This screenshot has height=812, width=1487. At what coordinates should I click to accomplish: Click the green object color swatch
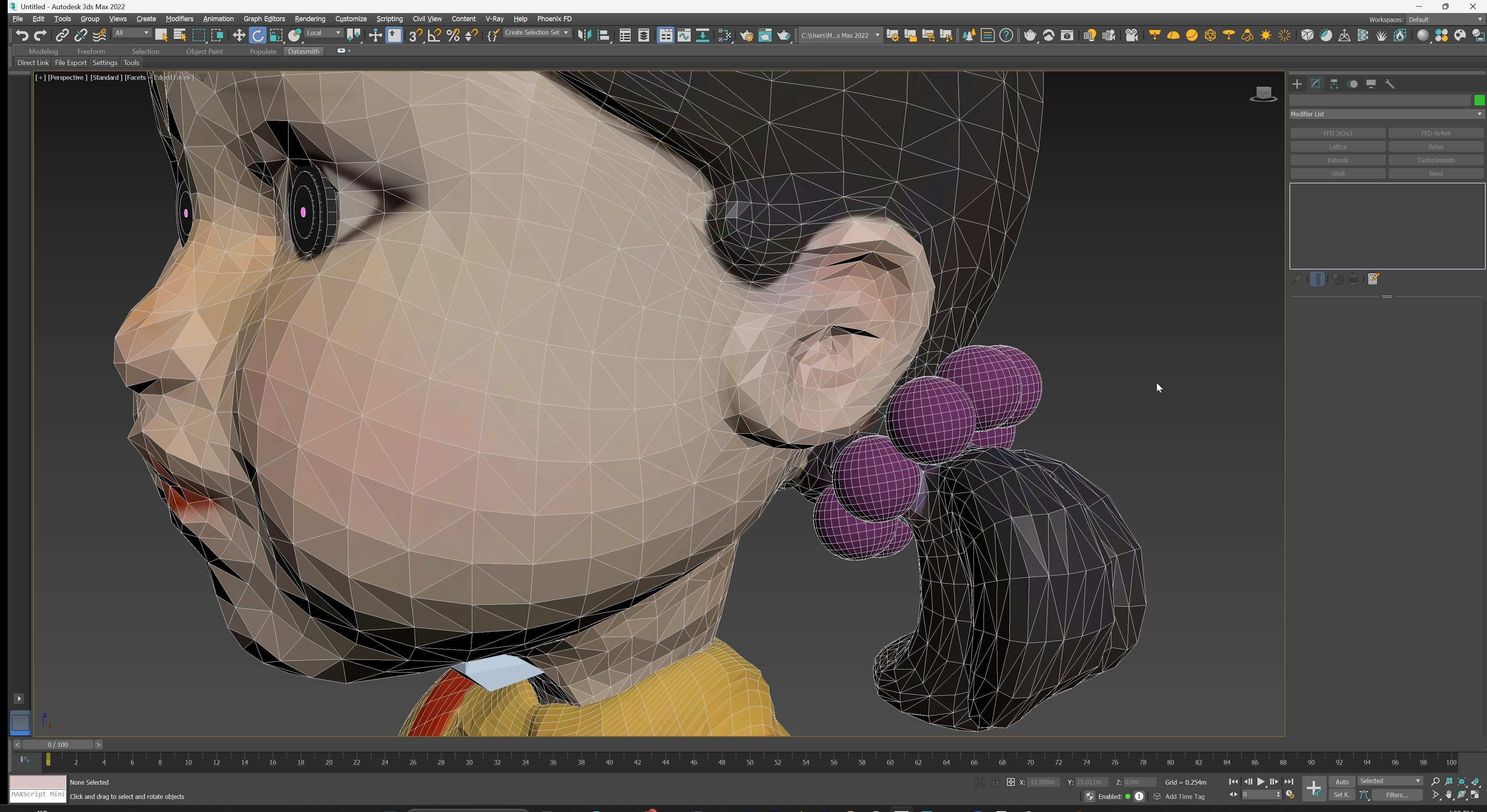[1479, 101]
